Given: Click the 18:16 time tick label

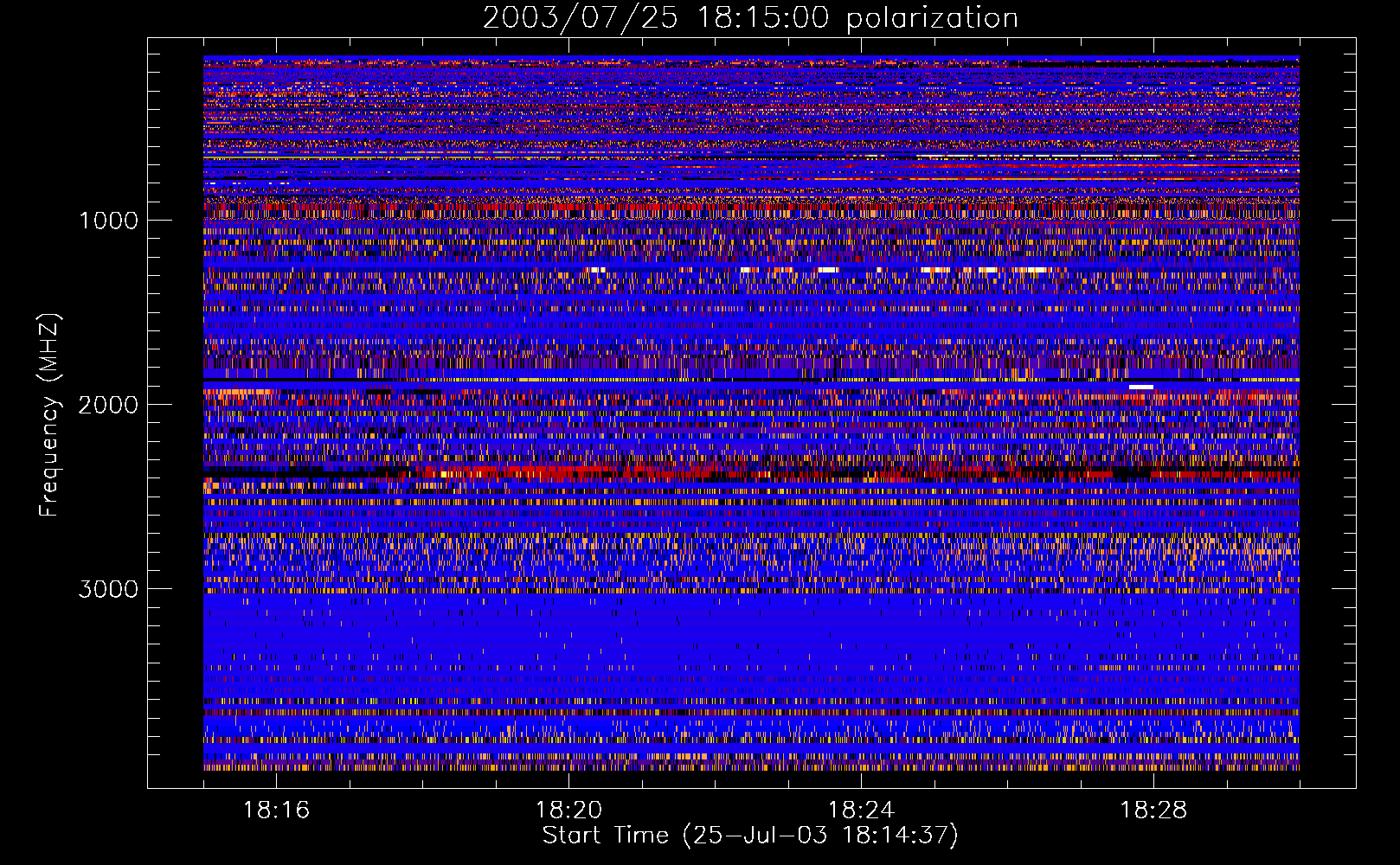Looking at the screenshot, I should 276,811.
